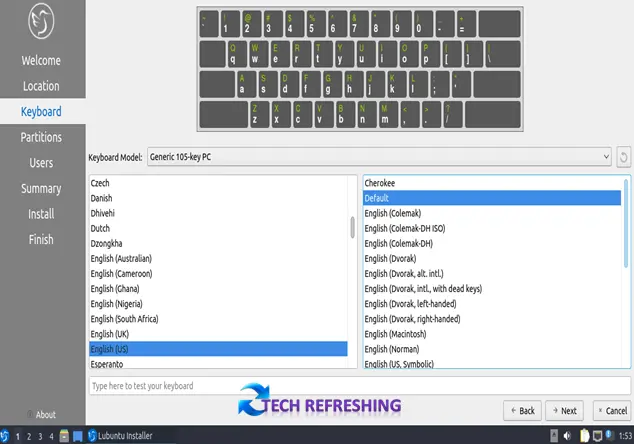Viewport: 634px width, 444px height.
Task: Switch to virtual desktop 4
Action: [51, 436]
